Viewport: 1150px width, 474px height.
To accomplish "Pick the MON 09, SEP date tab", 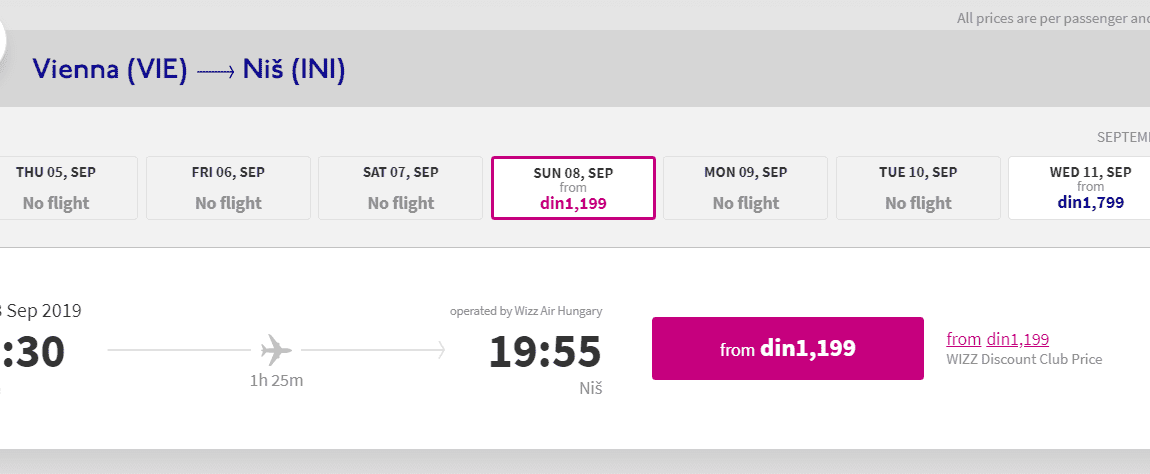I will (745, 188).
